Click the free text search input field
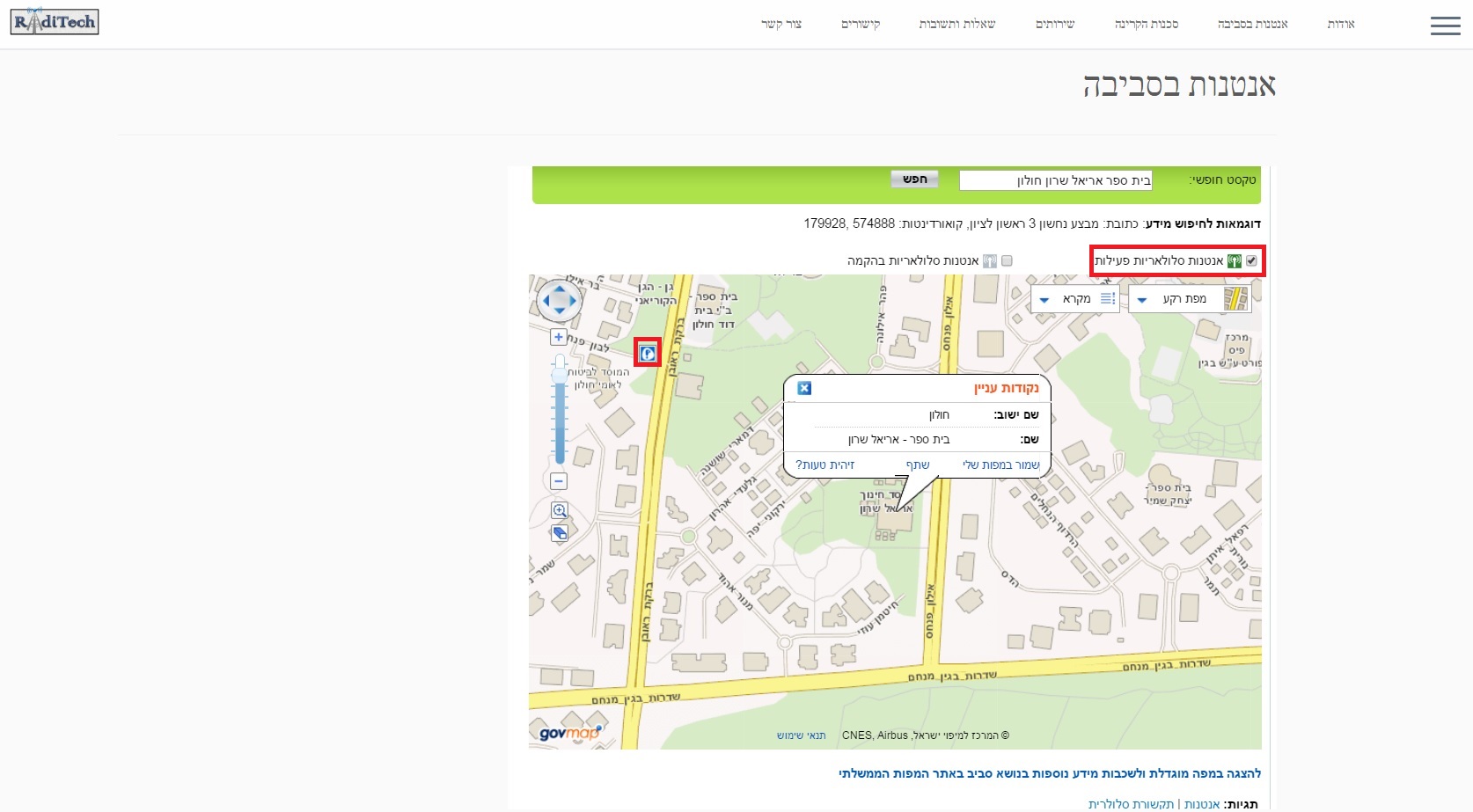This screenshot has width=1473, height=812. click(x=1055, y=180)
